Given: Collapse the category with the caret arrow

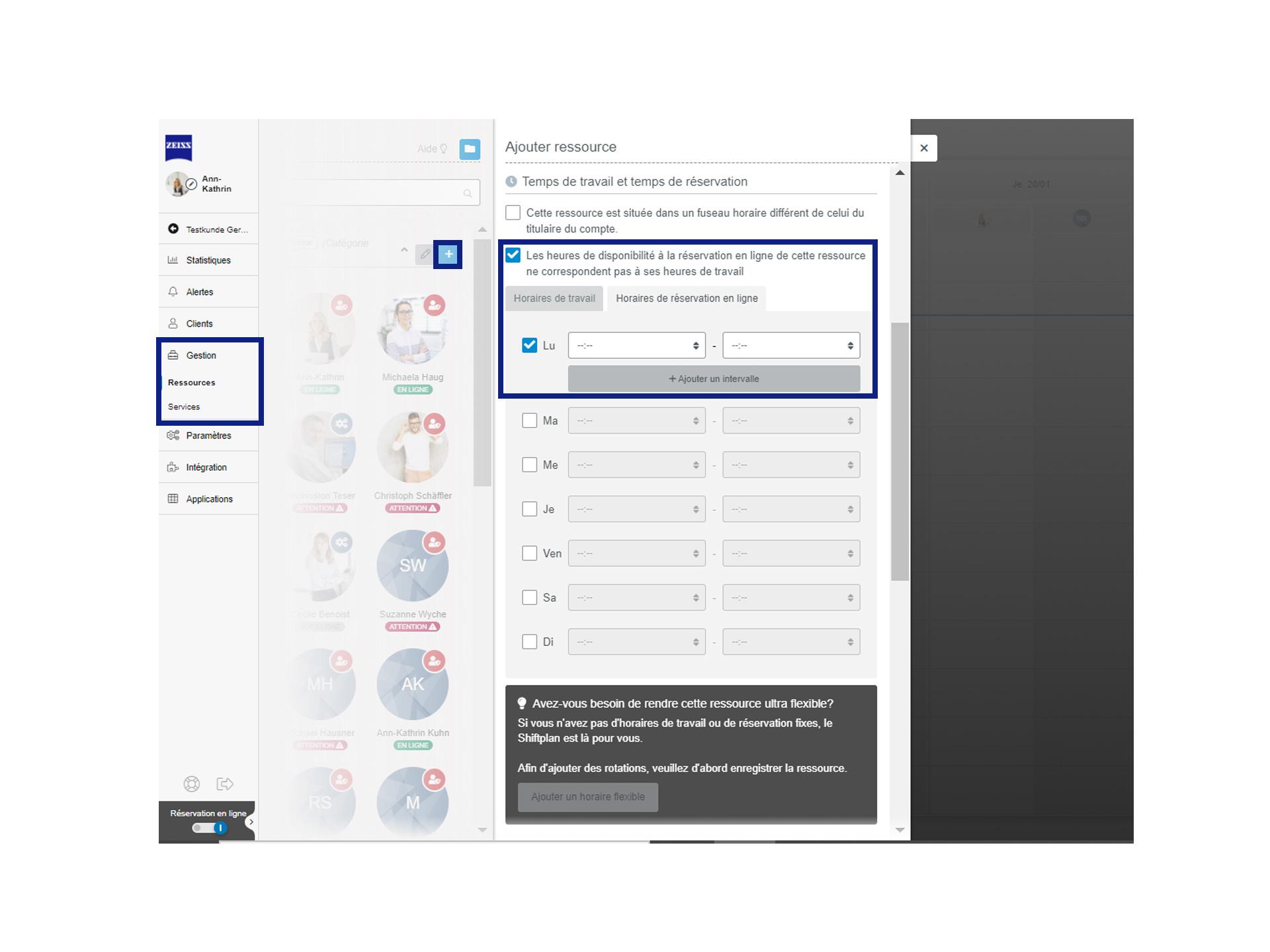Looking at the screenshot, I should [x=404, y=251].
